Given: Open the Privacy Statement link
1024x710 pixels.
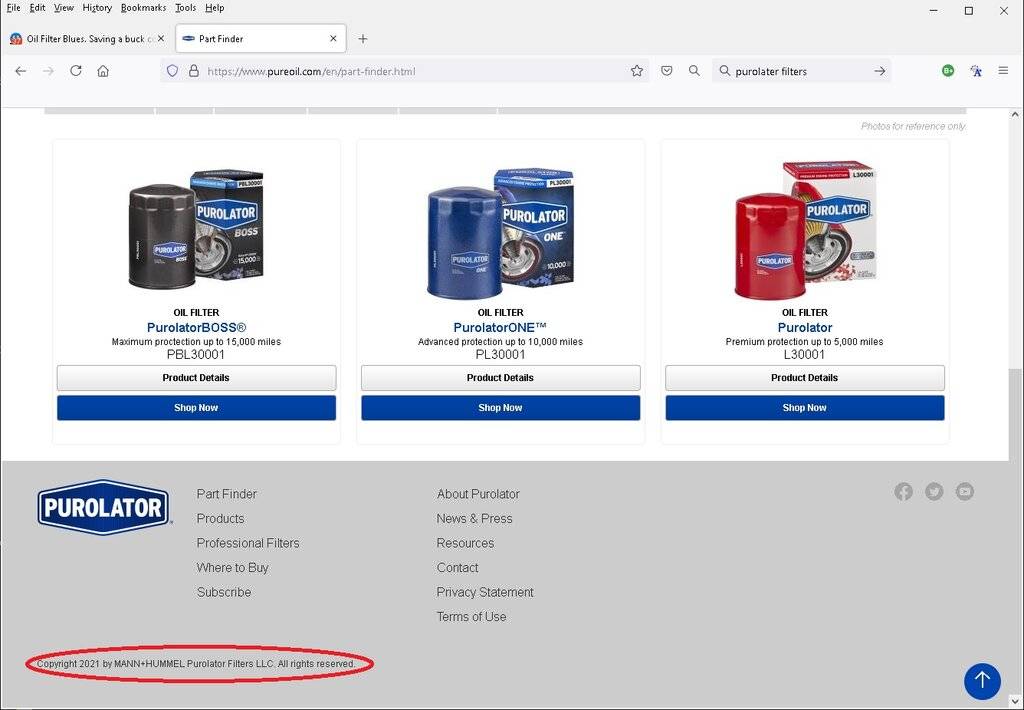Looking at the screenshot, I should pyautogui.click(x=485, y=592).
